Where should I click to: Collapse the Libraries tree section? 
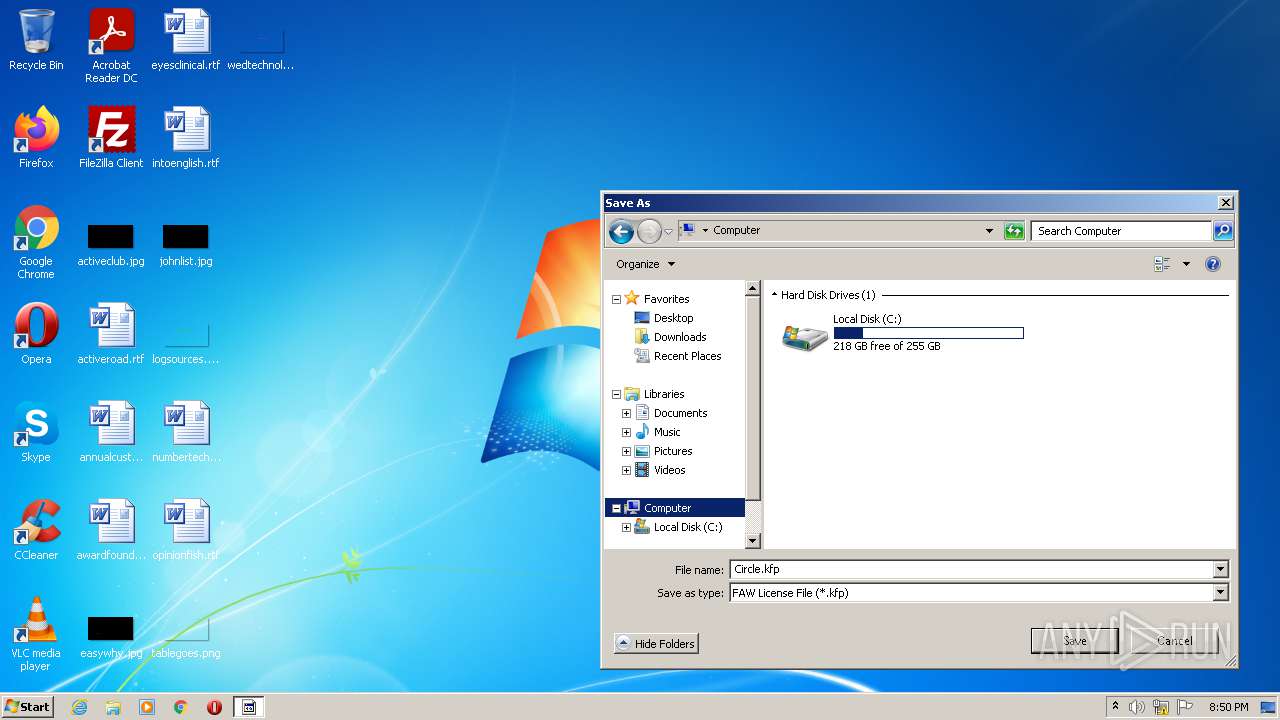coord(616,394)
